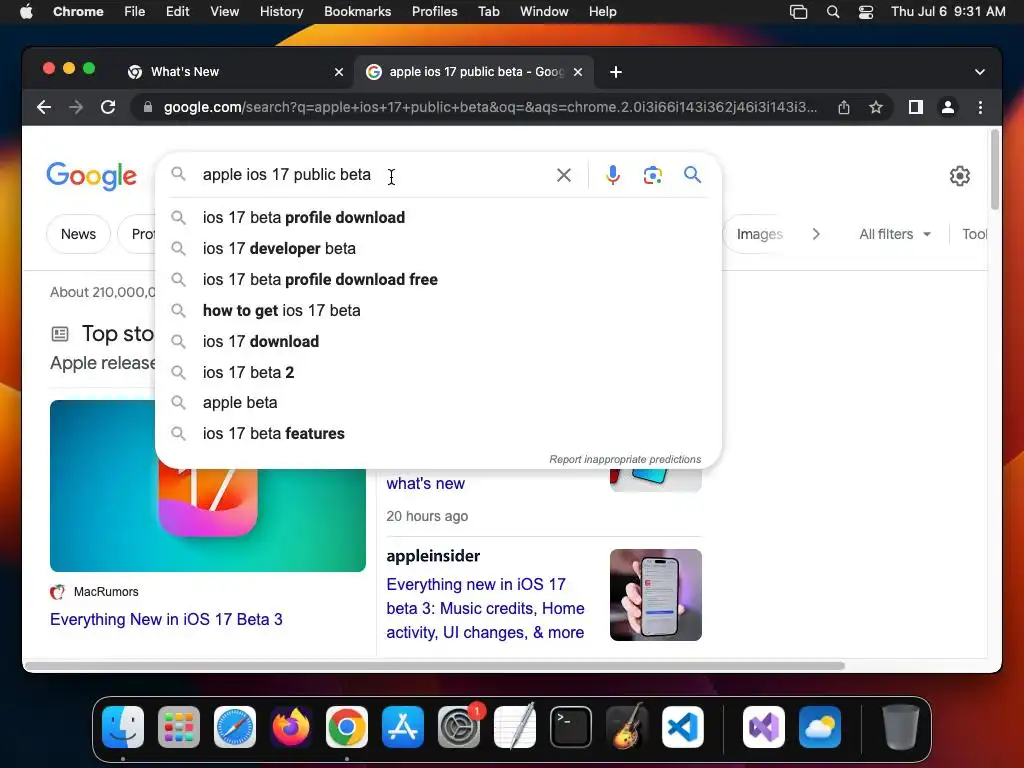Search by image with Google Lens icon

(652, 175)
